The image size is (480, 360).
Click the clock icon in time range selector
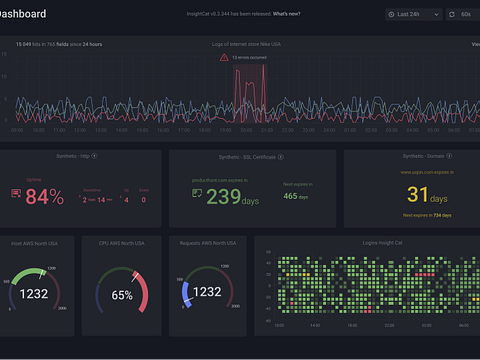[391, 14]
